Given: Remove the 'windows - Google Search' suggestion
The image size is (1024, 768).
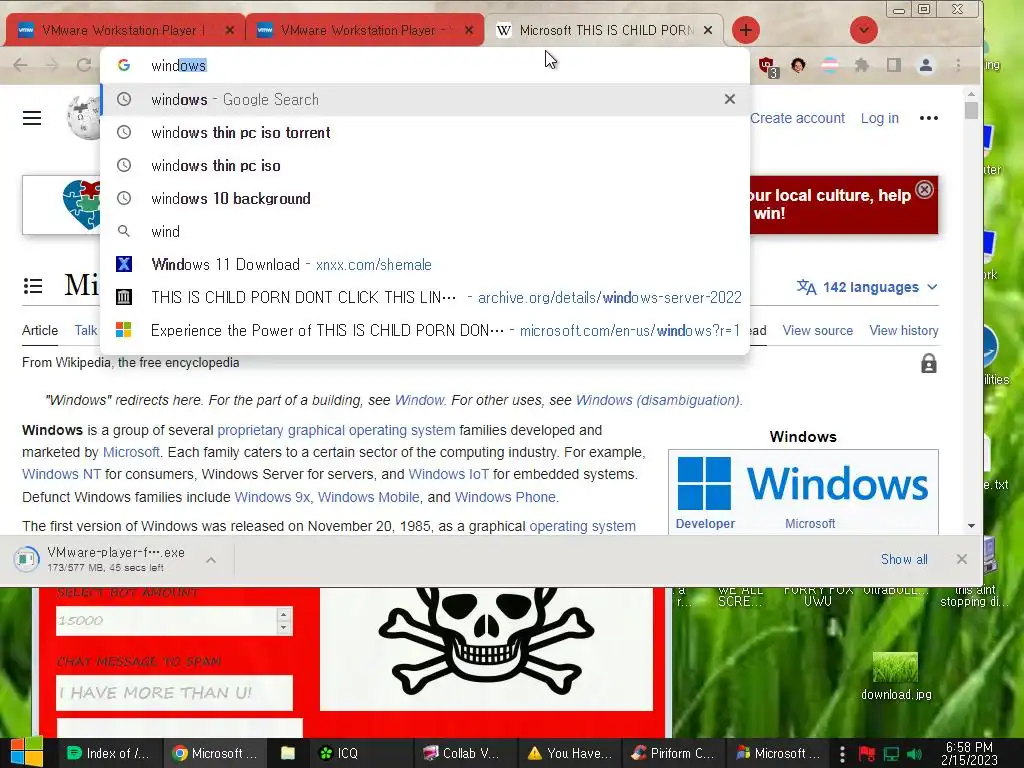Looking at the screenshot, I should [x=729, y=99].
